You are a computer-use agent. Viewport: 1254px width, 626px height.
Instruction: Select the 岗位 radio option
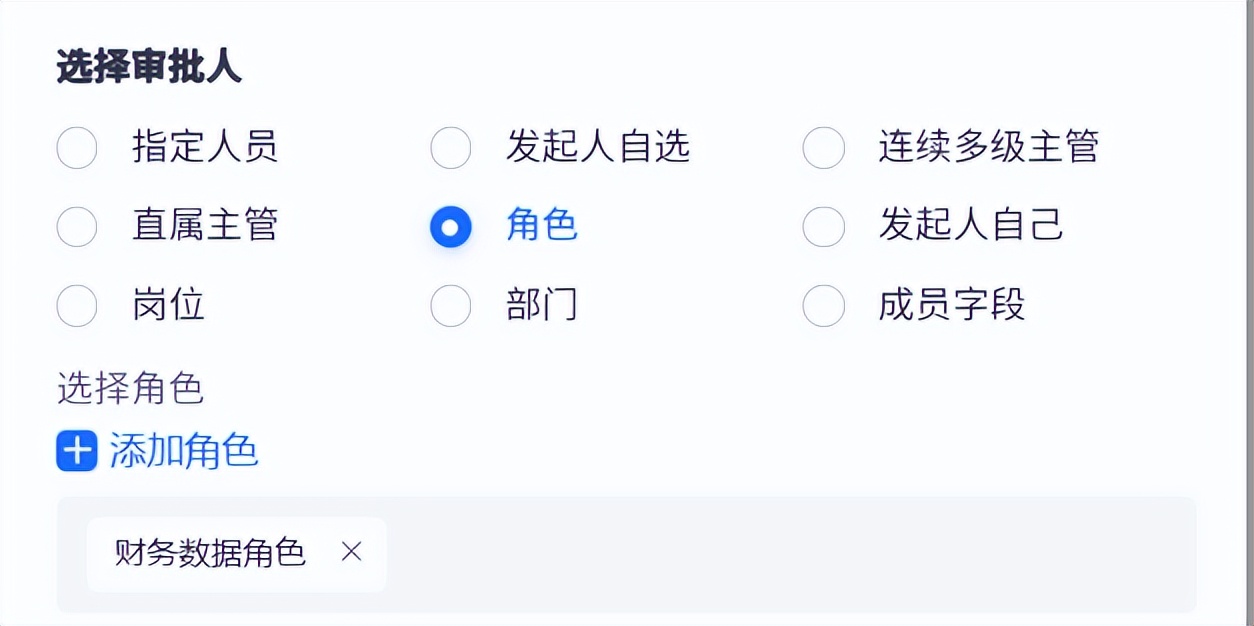click(77, 305)
